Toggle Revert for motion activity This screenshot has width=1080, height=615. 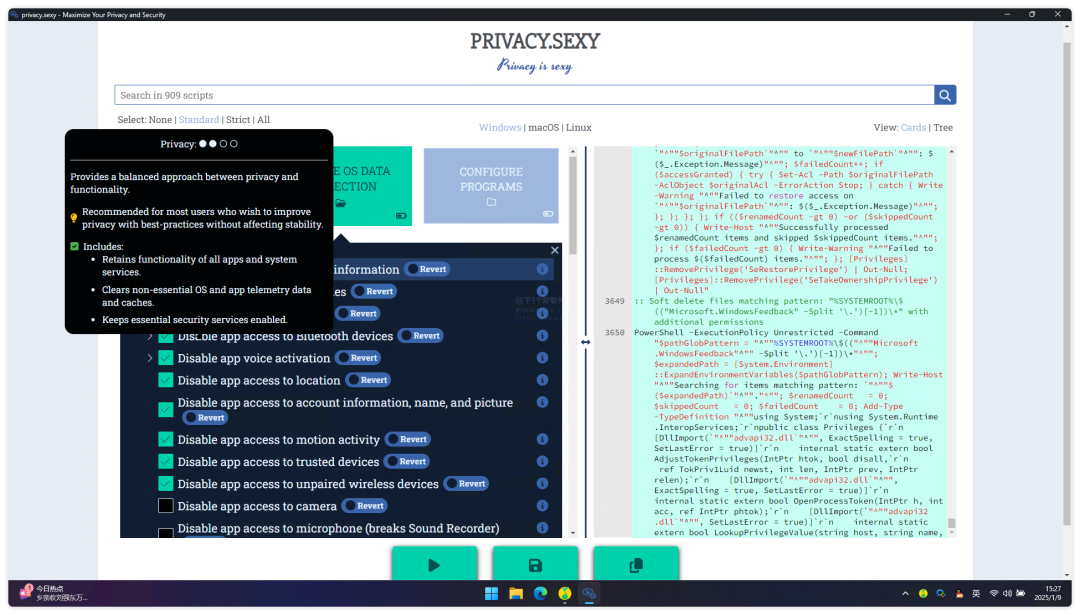[408, 439]
